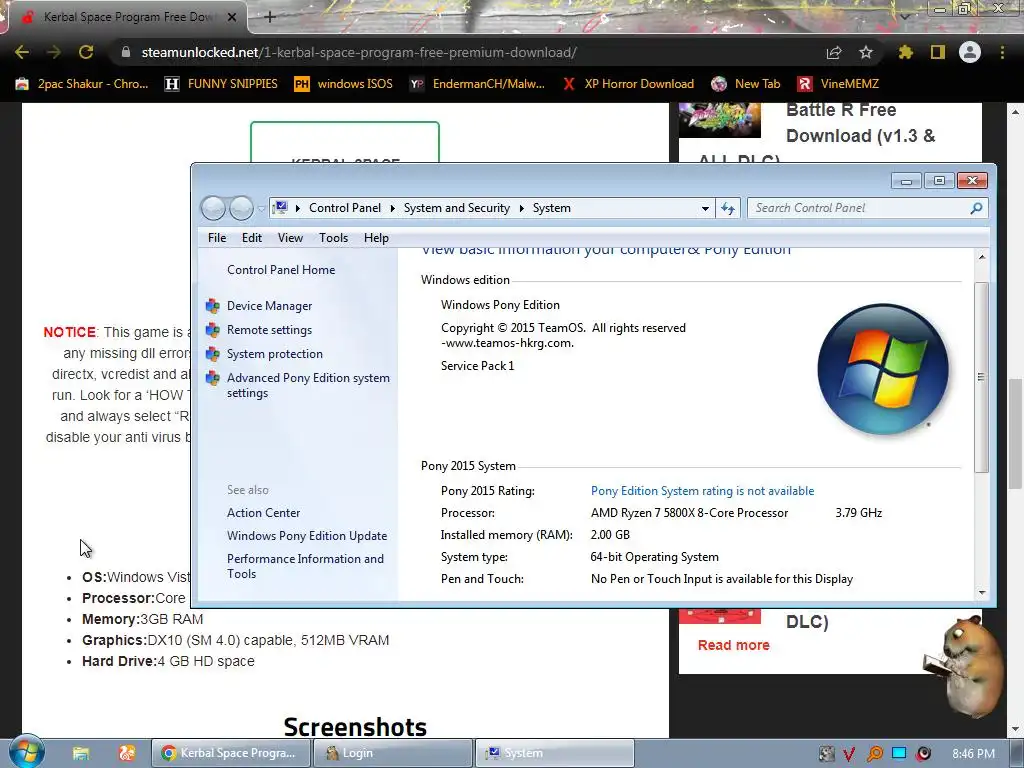Screen dimensions: 1024x768
Task: Click System and Security in breadcrumb
Action: click(x=456, y=208)
